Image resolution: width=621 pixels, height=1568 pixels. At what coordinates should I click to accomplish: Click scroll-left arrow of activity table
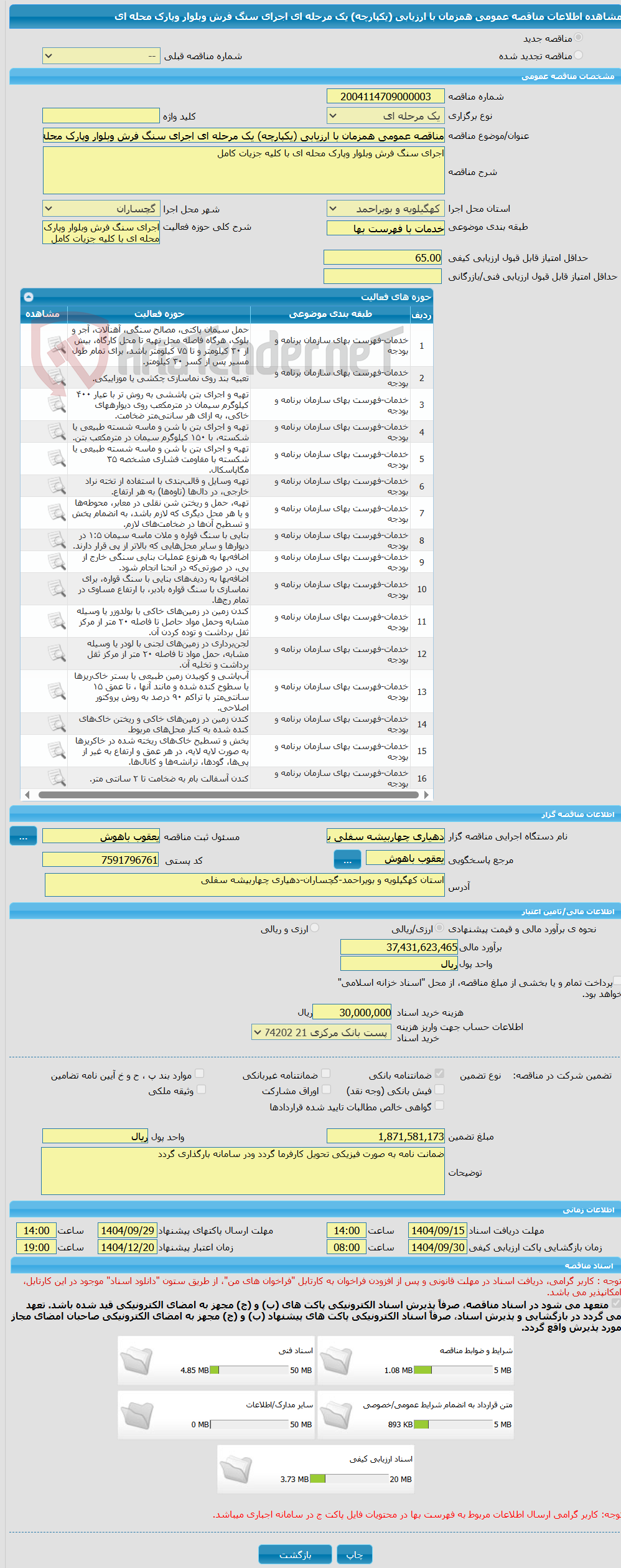pos(27,795)
